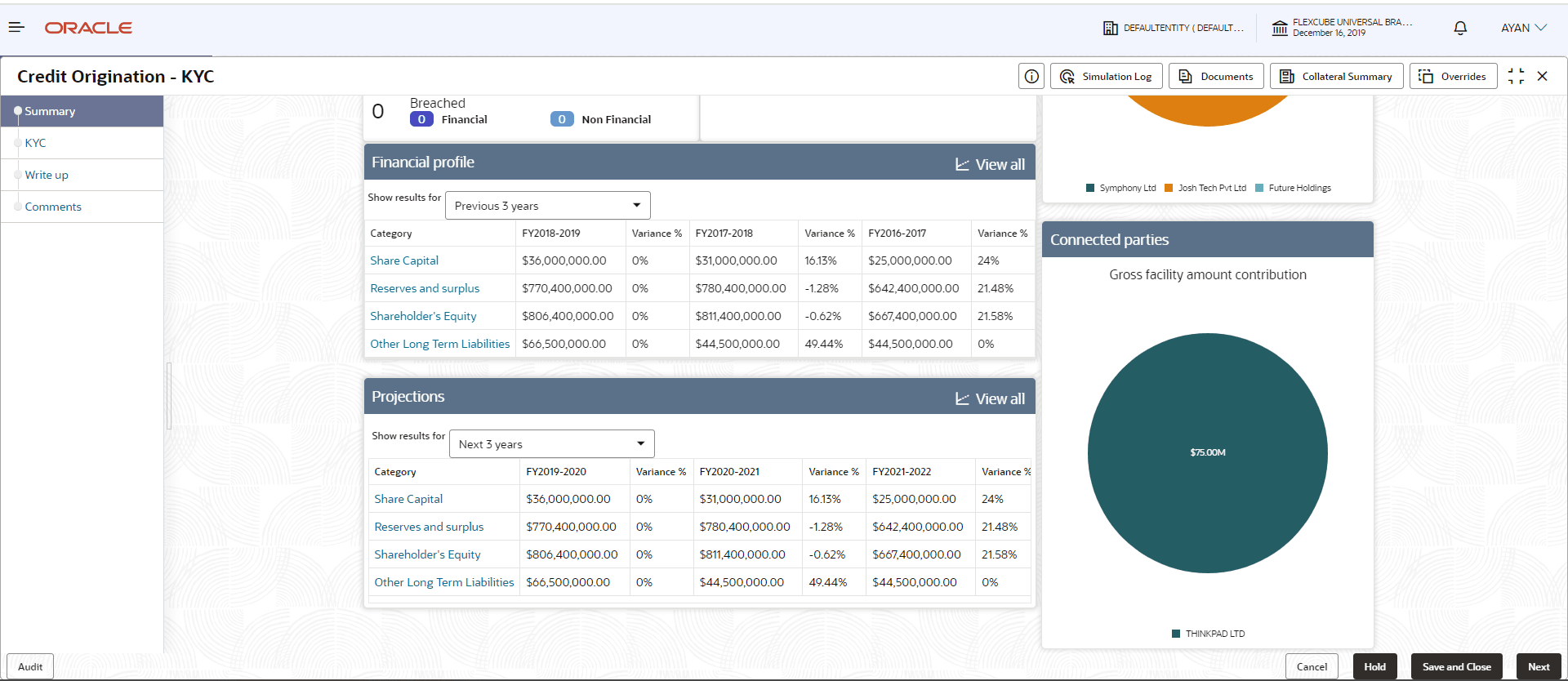Click the information icon button

click(x=1031, y=76)
